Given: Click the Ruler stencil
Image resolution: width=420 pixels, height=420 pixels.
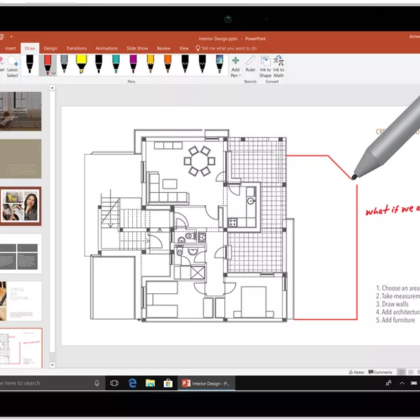Looking at the screenshot, I should 250,64.
